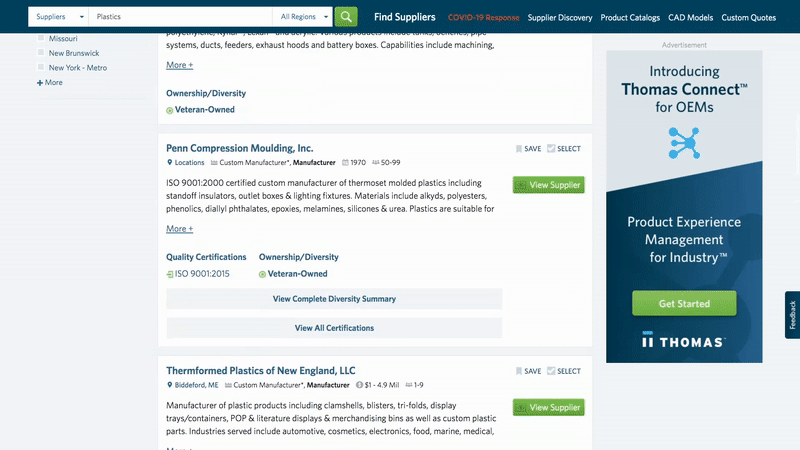Check the Missouri region filter checkbox
This screenshot has height=450, width=800.
[41, 37]
